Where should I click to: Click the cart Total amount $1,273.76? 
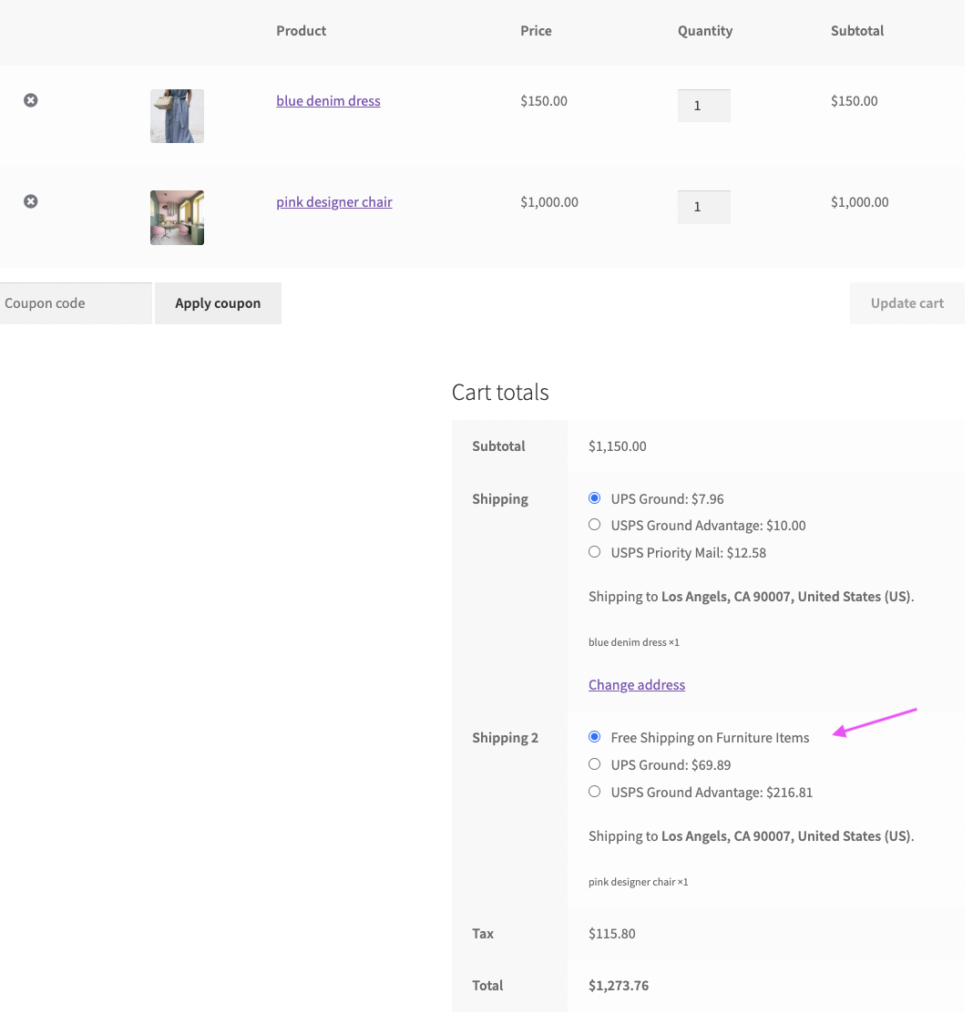(x=618, y=986)
